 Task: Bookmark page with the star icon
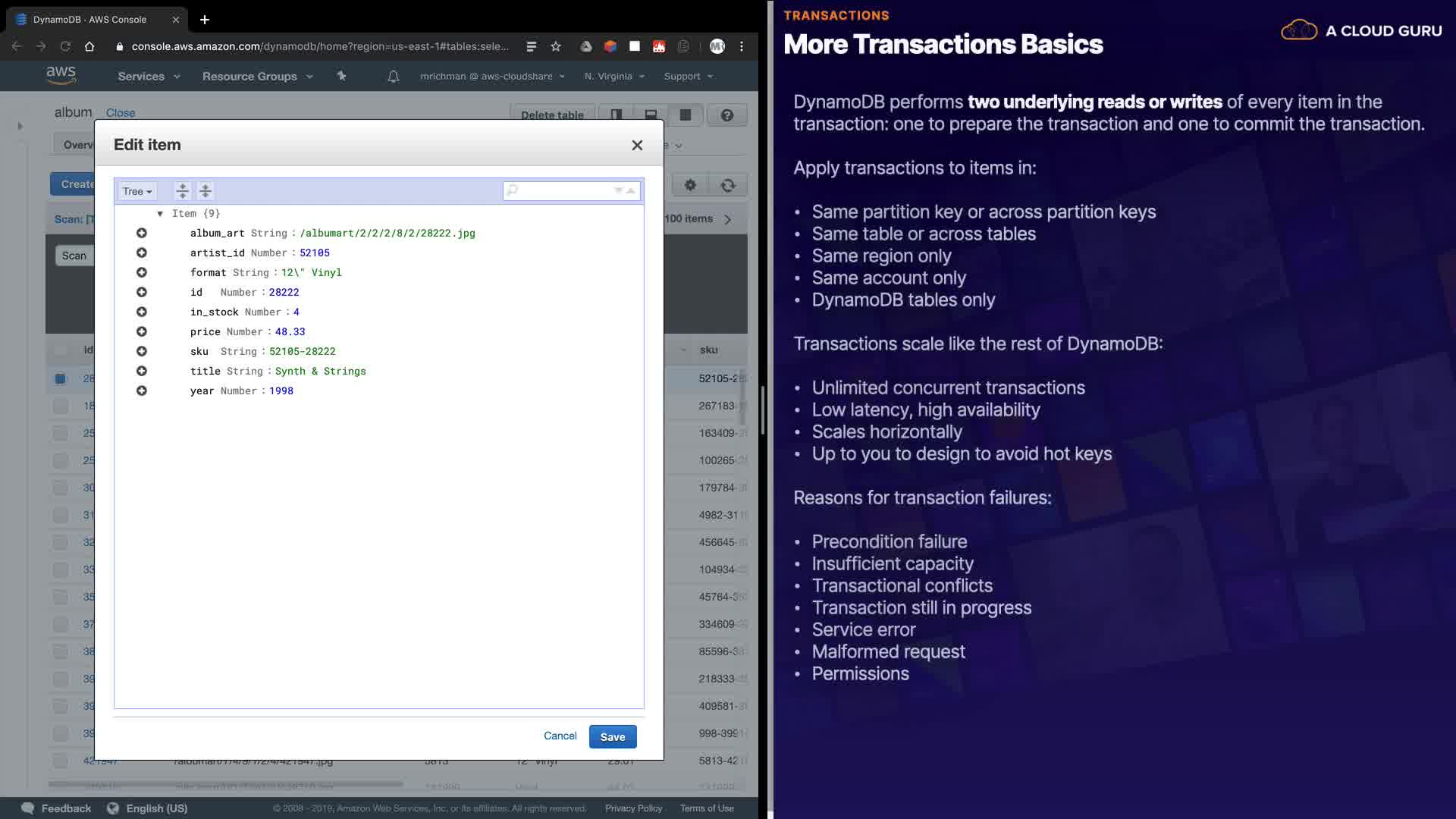556,46
